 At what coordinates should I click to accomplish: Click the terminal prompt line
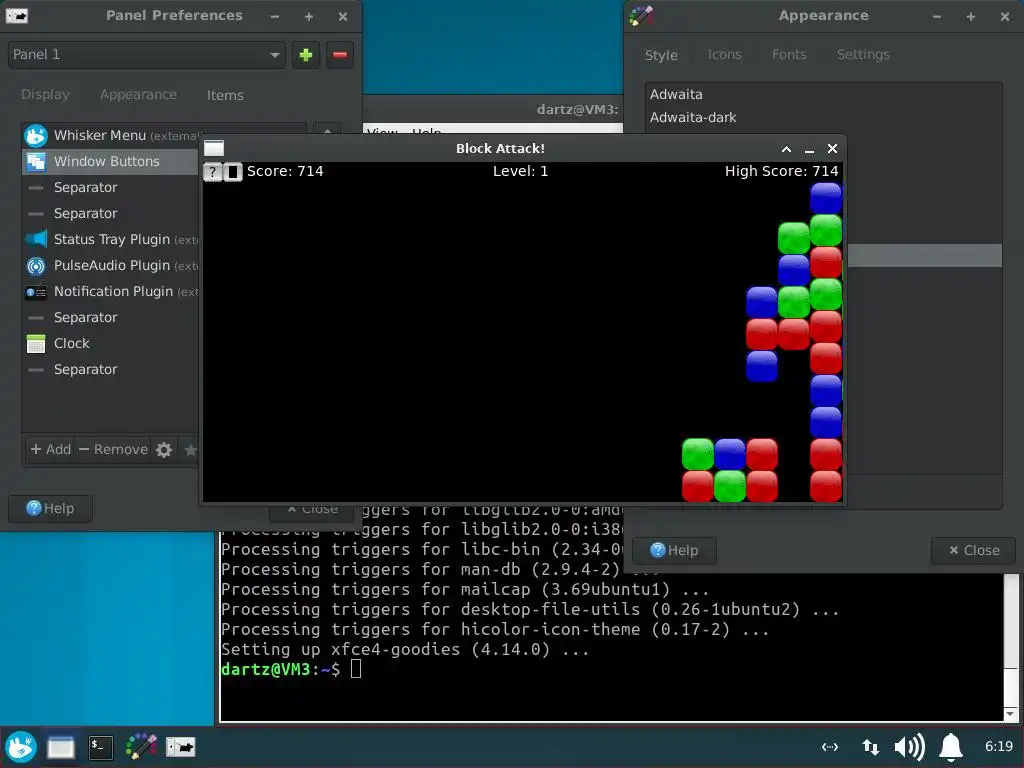click(291, 669)
